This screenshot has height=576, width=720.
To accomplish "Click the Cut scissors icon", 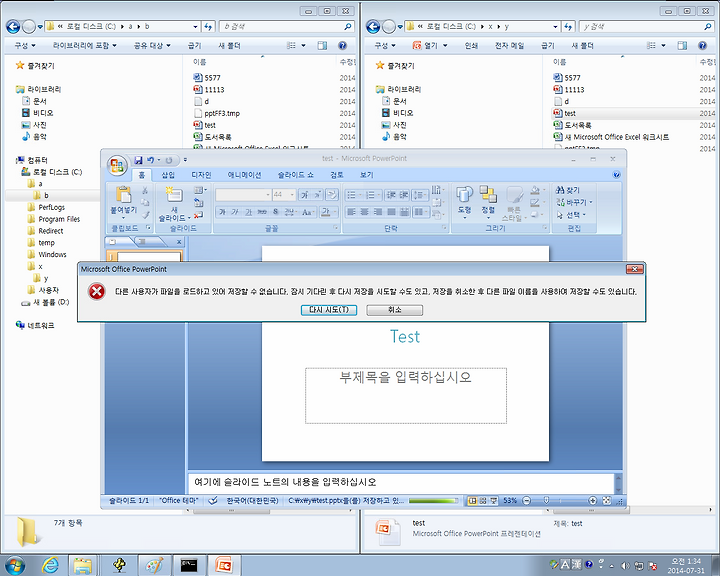I will coord(145,190).
